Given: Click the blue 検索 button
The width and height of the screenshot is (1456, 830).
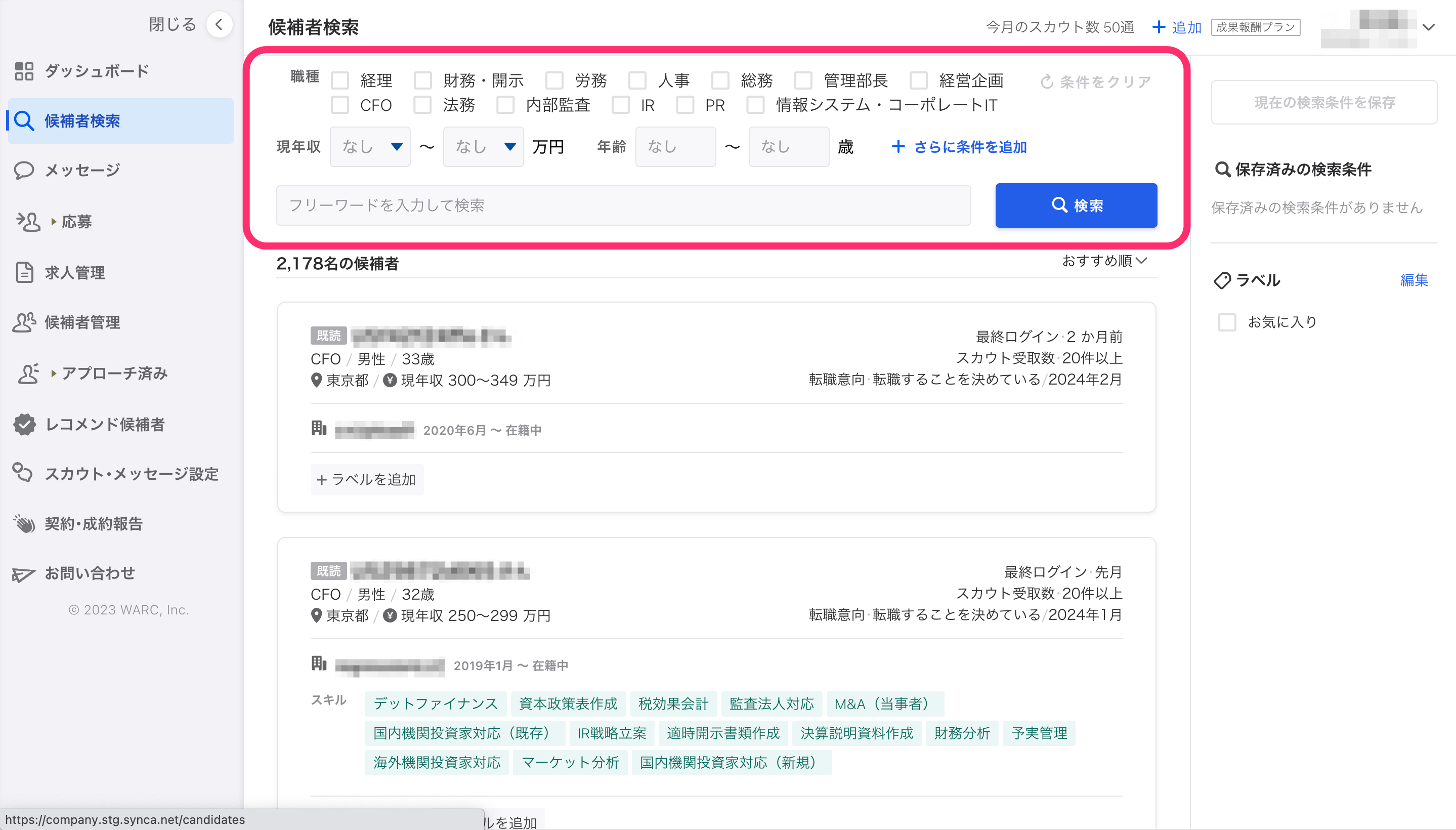Looking at the screenshot, I should (1076, 205).
